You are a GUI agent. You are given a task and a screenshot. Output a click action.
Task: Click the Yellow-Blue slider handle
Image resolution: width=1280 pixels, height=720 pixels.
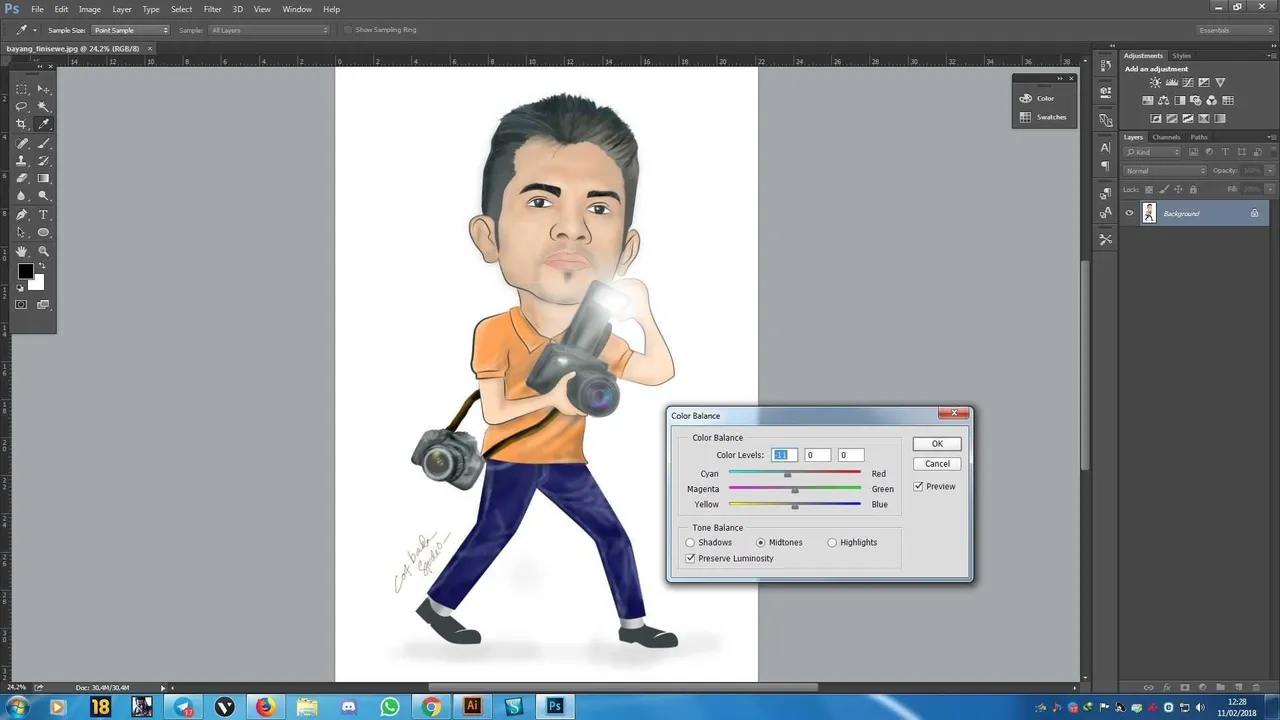pyautogui.click(x=795, y=506)
